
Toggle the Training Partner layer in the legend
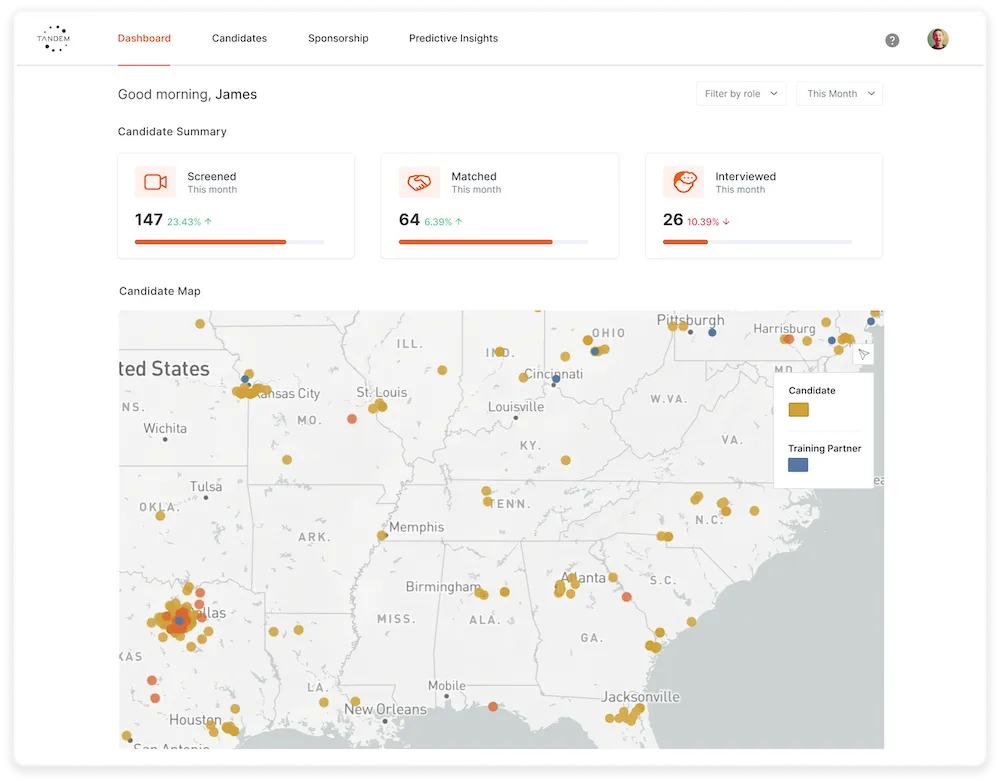[823, 448]
